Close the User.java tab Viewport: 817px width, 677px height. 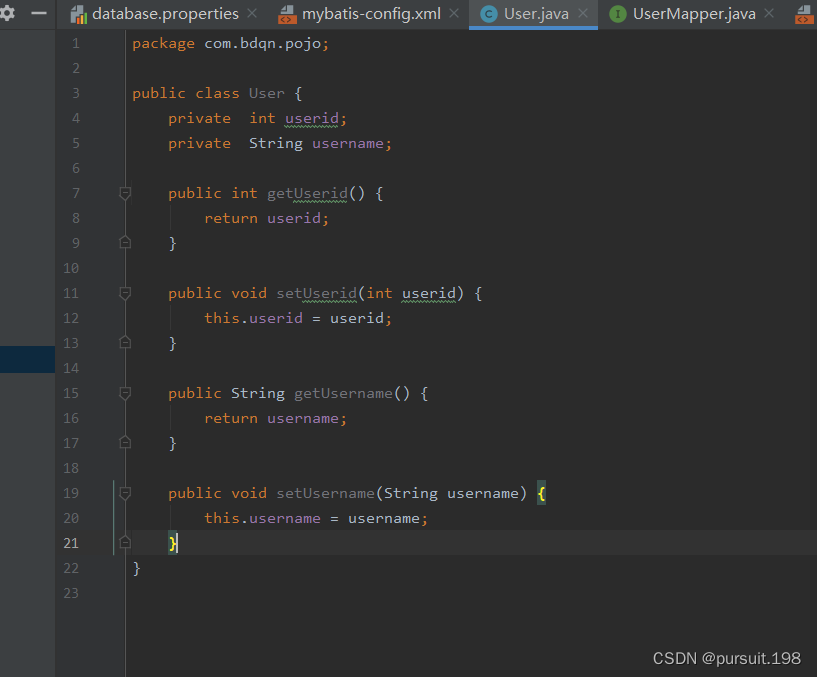[x=583, y=14]
